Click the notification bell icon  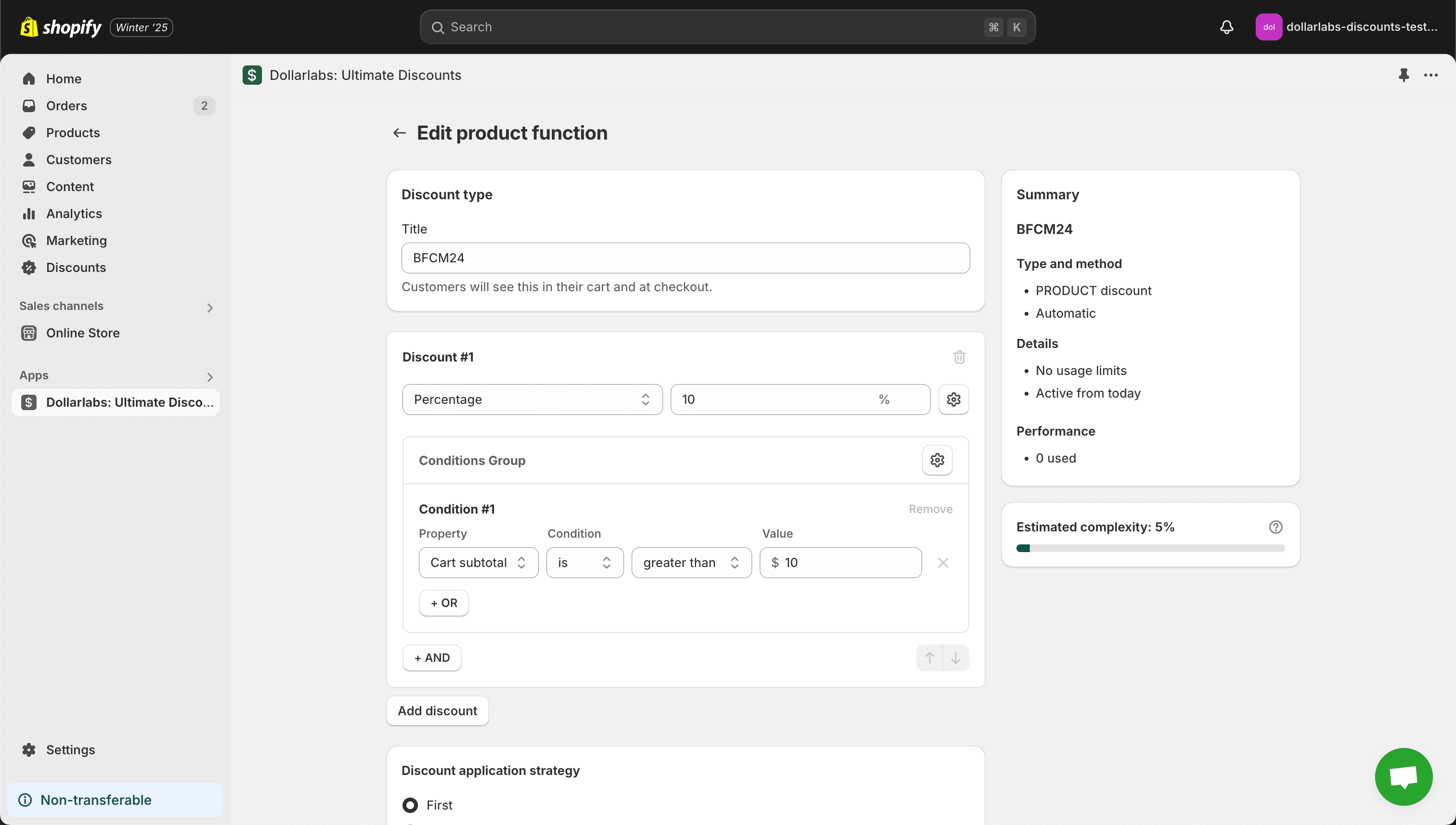coord(1226,27)
